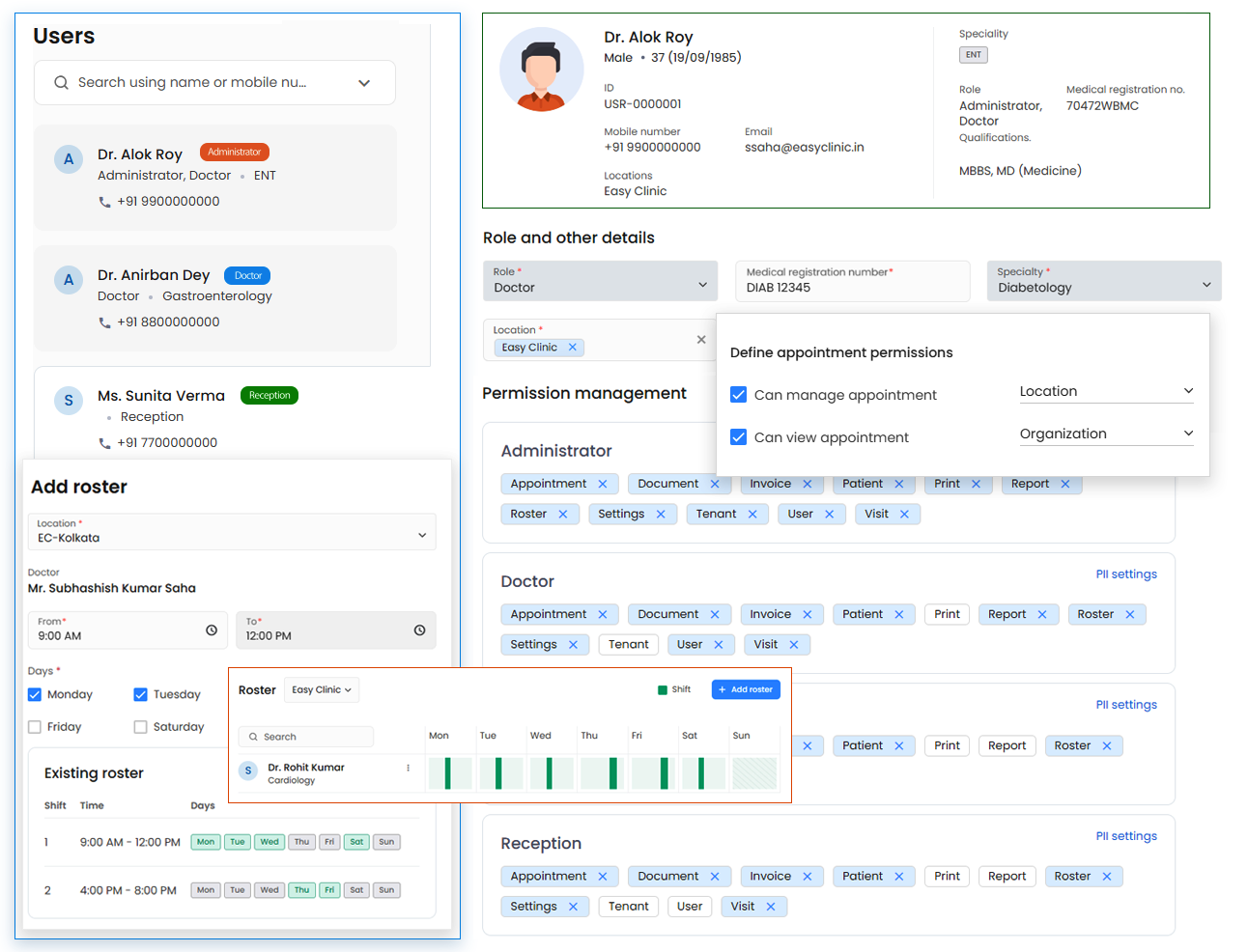Screen dimensions: 1248x952
Task: Open Easy Clinic roster location dropdown
Action: tap(322, 690)
